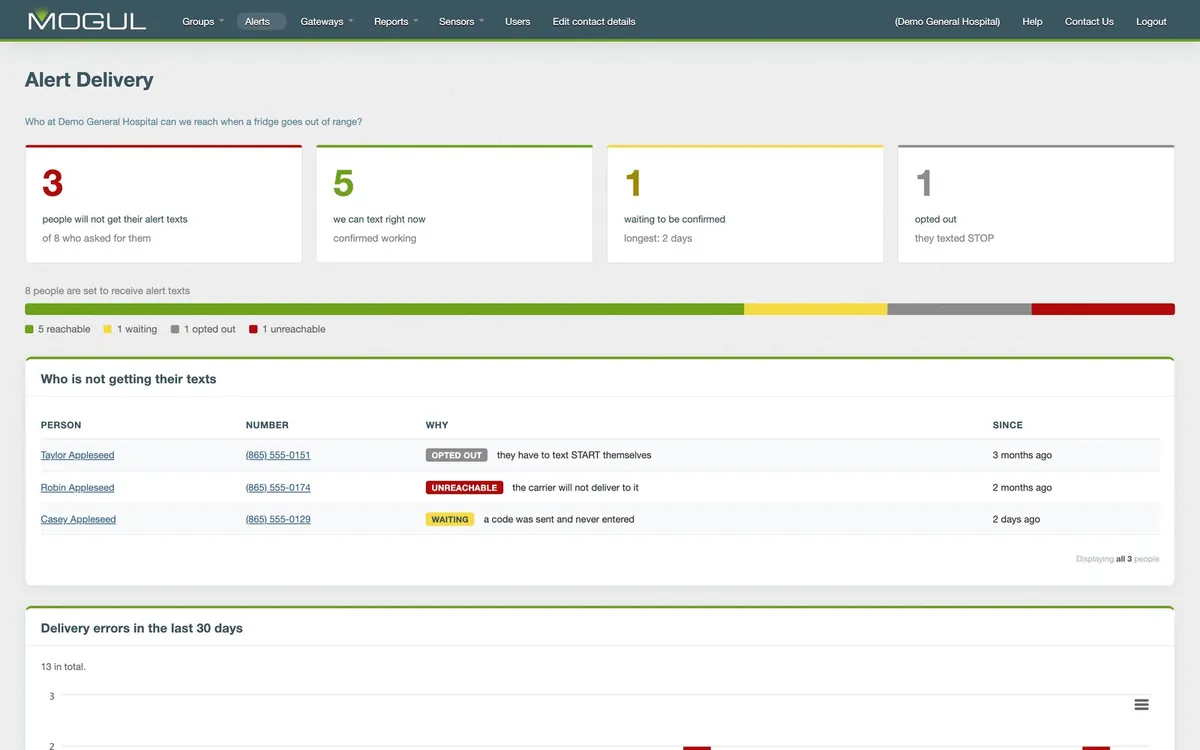Image resolution: width=1200 pixels, height=750 pixels.
Task: Click phone number (865) 555-0174
Action: click(x=278, y=488)
